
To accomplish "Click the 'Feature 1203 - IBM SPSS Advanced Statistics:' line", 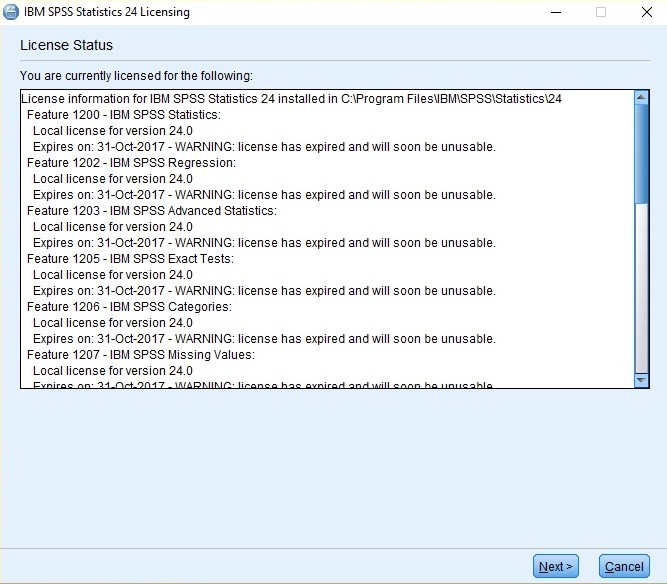I will click(151, 211).
